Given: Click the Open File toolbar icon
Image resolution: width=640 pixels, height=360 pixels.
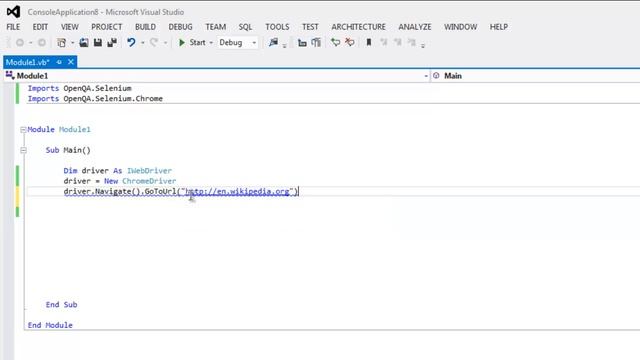Looking at the screenshot, I should click(84, 42).
